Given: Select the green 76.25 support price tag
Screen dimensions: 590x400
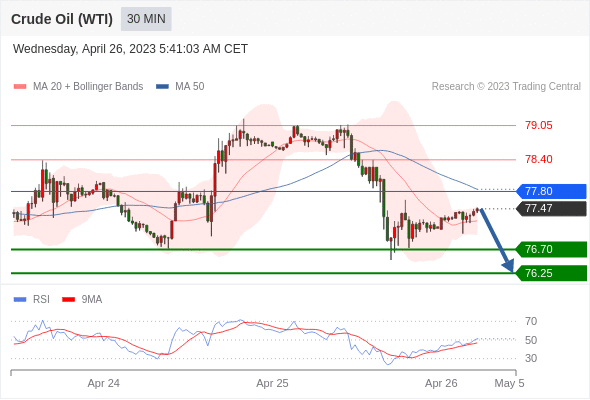Looking at the screenshot, I should pos(551,273).
